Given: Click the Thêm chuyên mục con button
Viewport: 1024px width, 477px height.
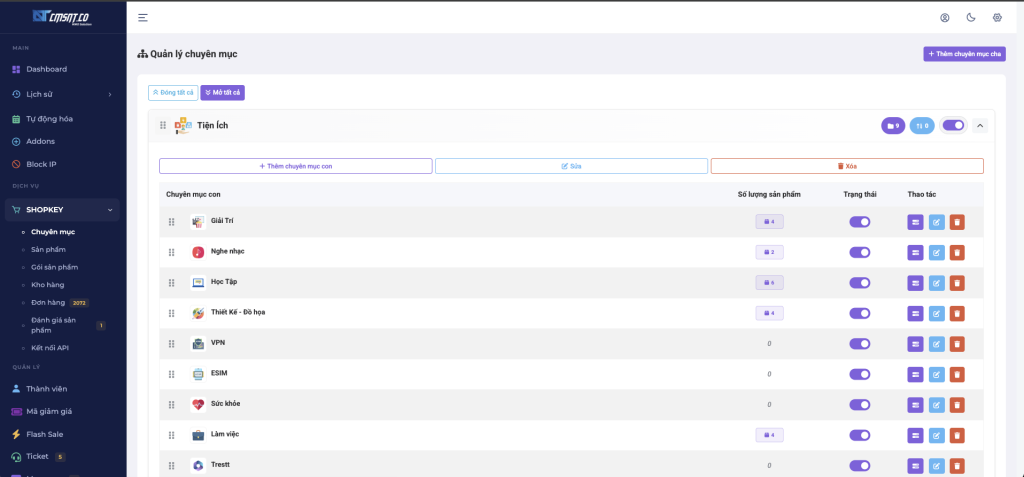Looking at the screenshot, I should (x=295, y=166).
